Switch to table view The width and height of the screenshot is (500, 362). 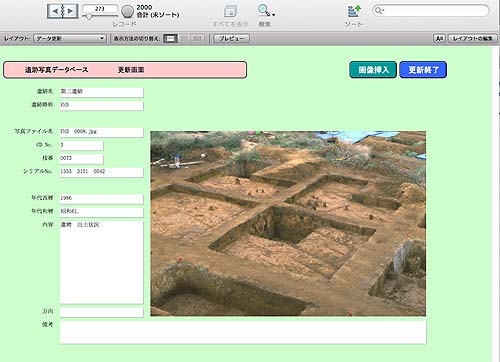tap(197, 39)
